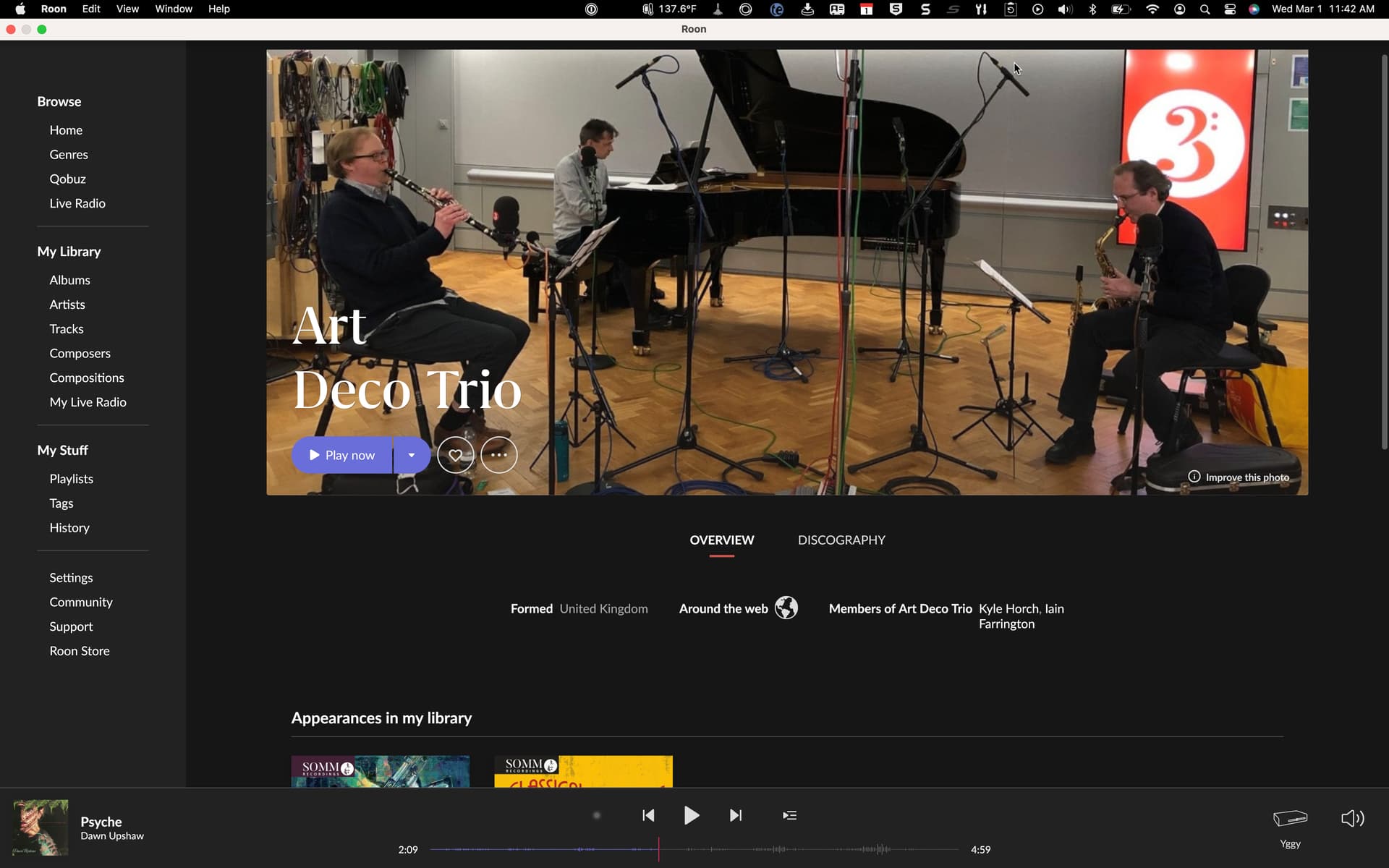Screen dimensions: 1389x868
Task: Open the play queue icon
Action: coord(789,815)
